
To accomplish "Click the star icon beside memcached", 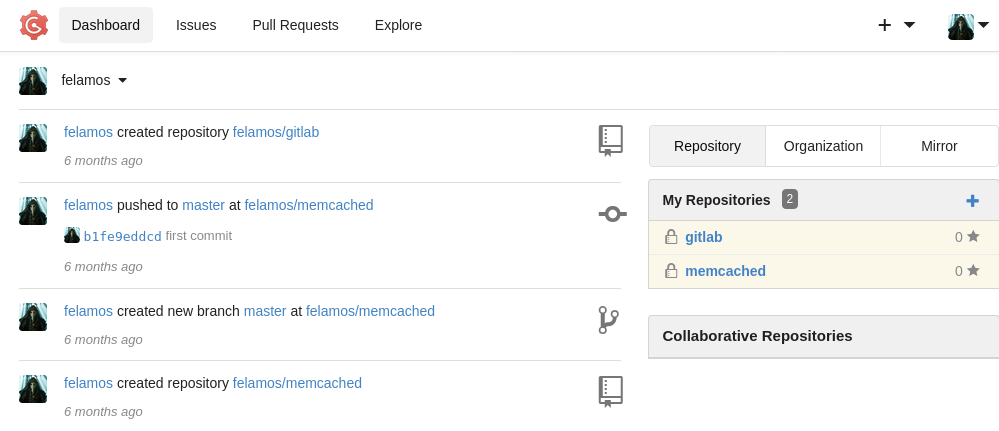I will tap(973, 271).
